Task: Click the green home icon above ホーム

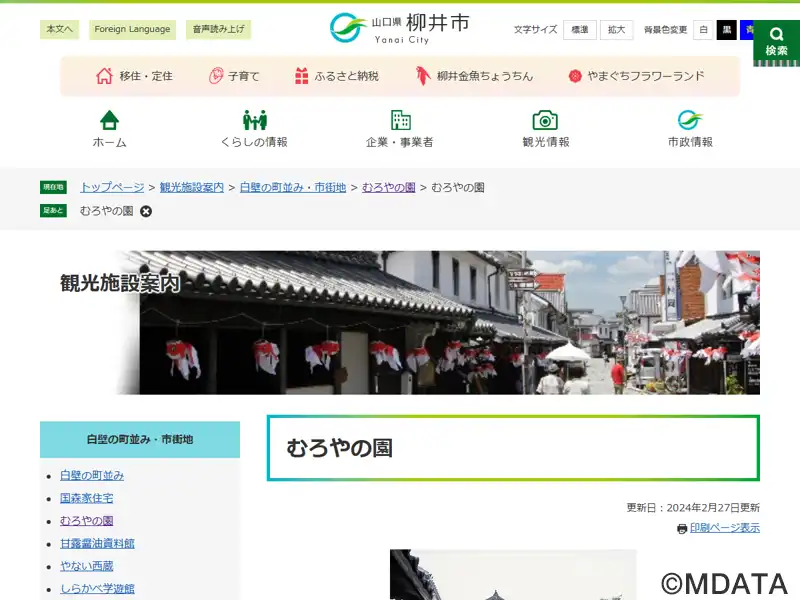Action: pyautogui.click(x=110, y=120)
